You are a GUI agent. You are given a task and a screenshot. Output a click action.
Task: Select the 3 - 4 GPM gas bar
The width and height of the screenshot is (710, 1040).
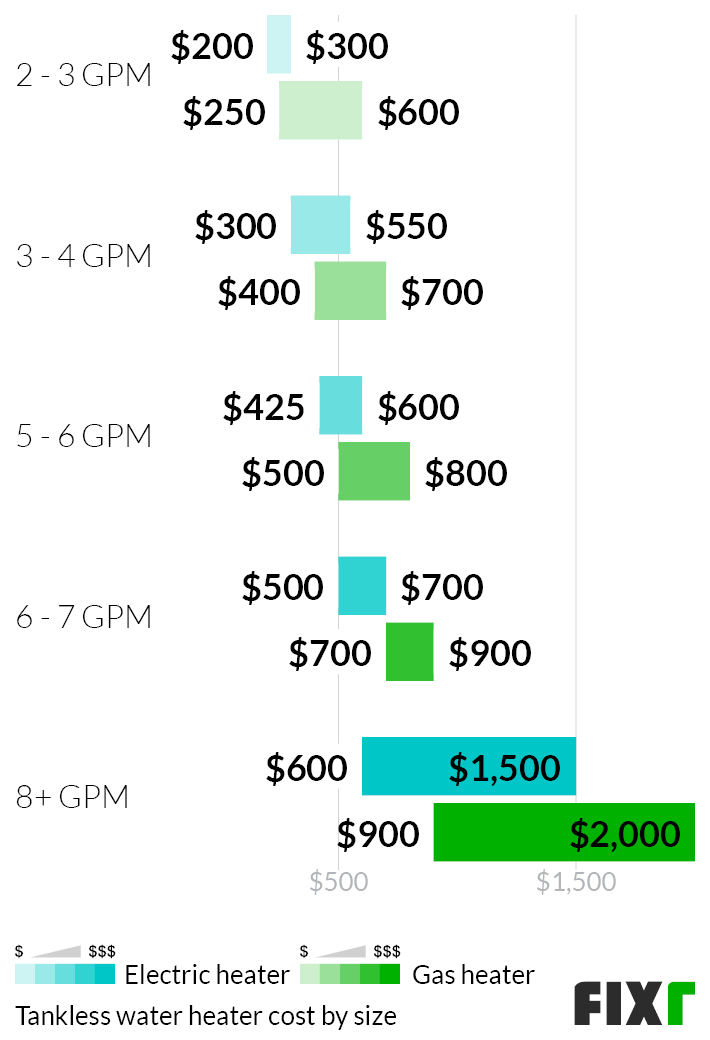tap(350, 291)
